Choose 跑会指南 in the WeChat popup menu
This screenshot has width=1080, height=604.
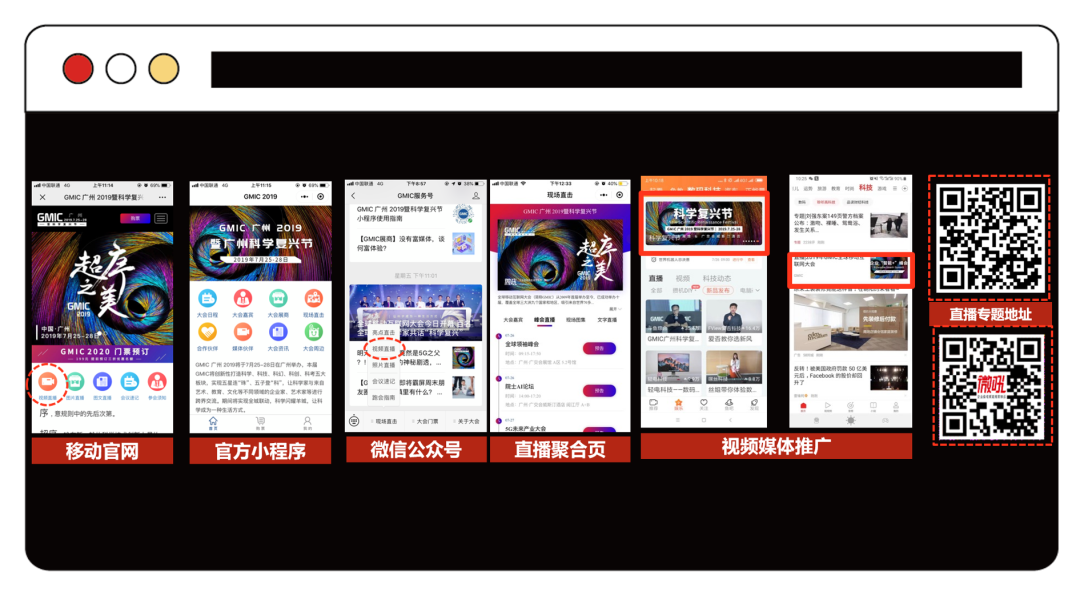[x=384, y=398]
